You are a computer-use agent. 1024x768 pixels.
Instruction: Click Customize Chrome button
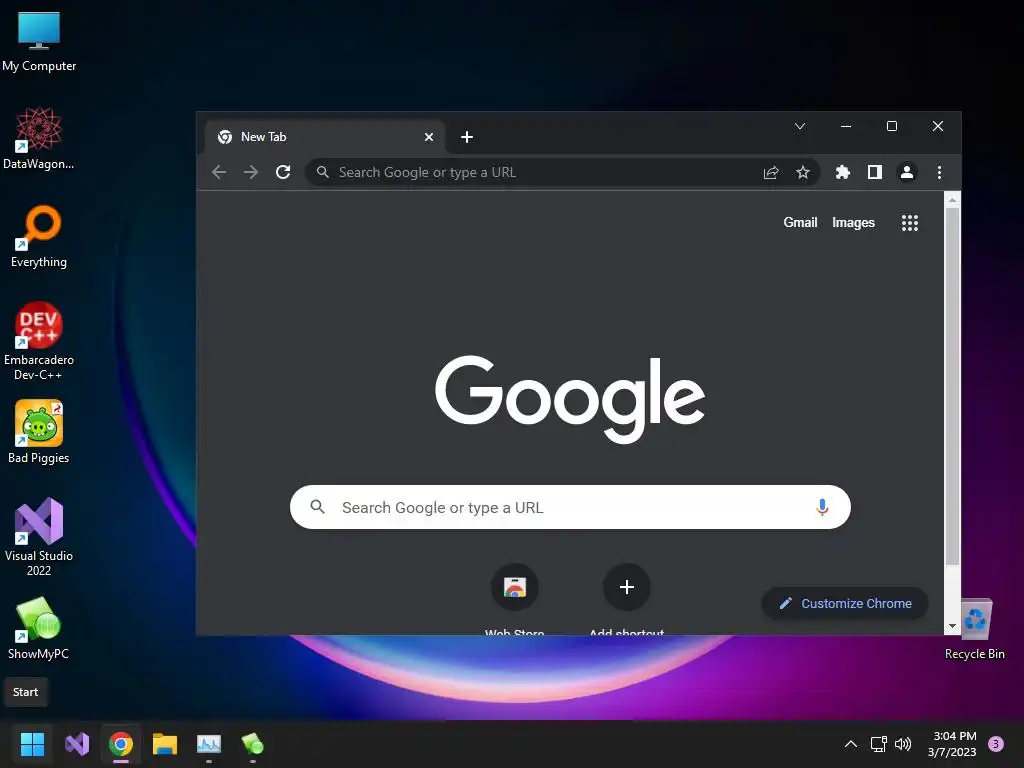(x=844, y=603)
